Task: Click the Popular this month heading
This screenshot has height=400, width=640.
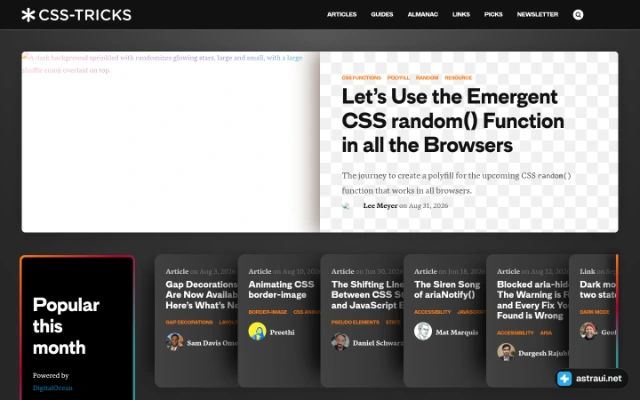Action: point(66,326)
